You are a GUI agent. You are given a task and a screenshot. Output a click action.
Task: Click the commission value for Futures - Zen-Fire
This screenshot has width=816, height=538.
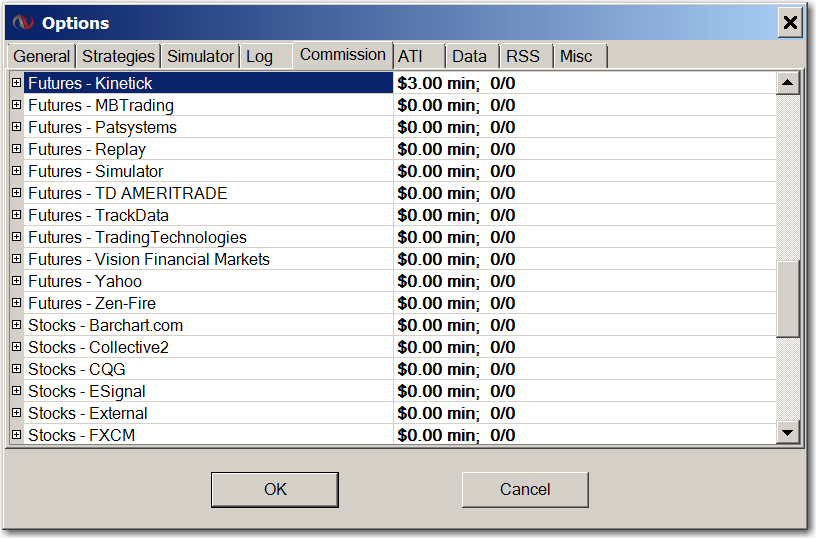456,303
